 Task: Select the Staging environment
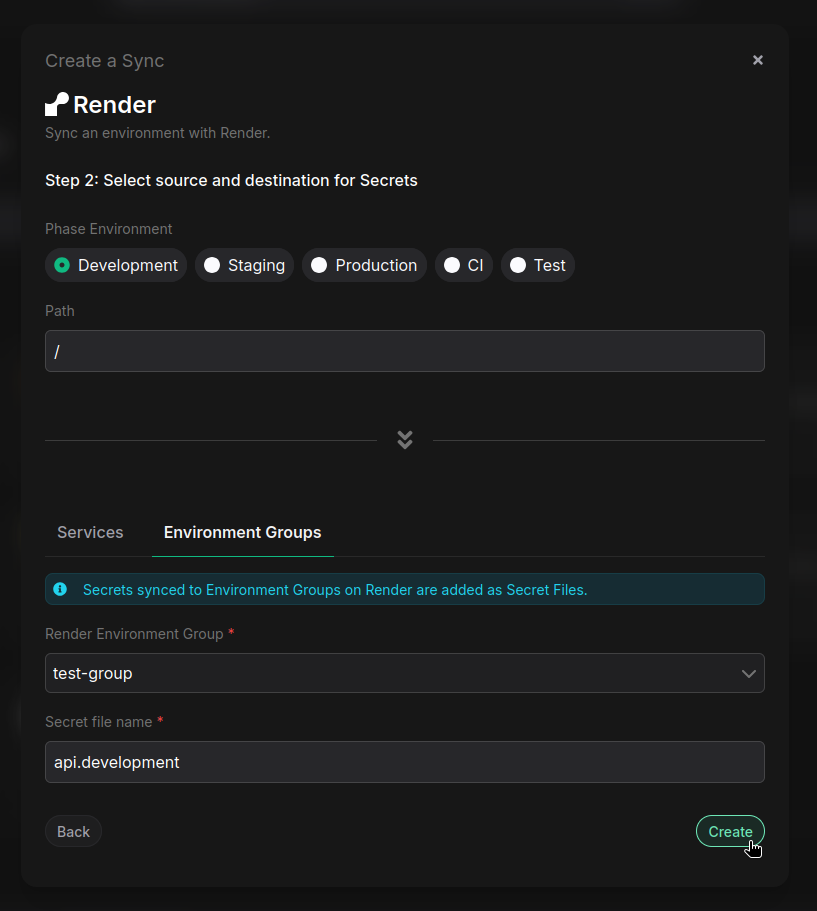(244, 265)
